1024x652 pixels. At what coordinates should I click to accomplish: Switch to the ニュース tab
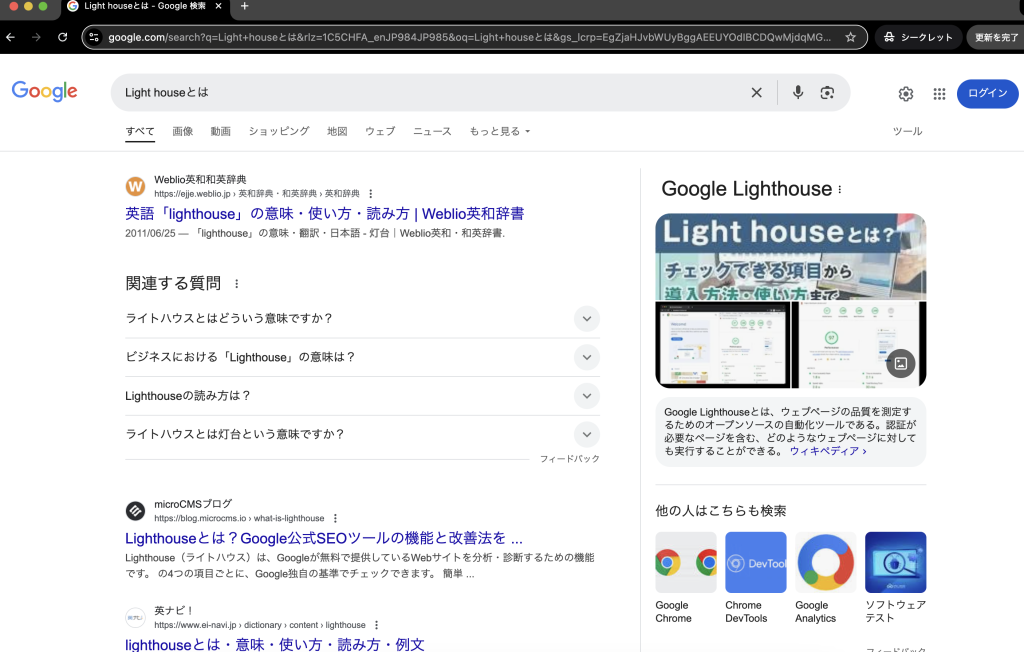click(x=432, y=131)
